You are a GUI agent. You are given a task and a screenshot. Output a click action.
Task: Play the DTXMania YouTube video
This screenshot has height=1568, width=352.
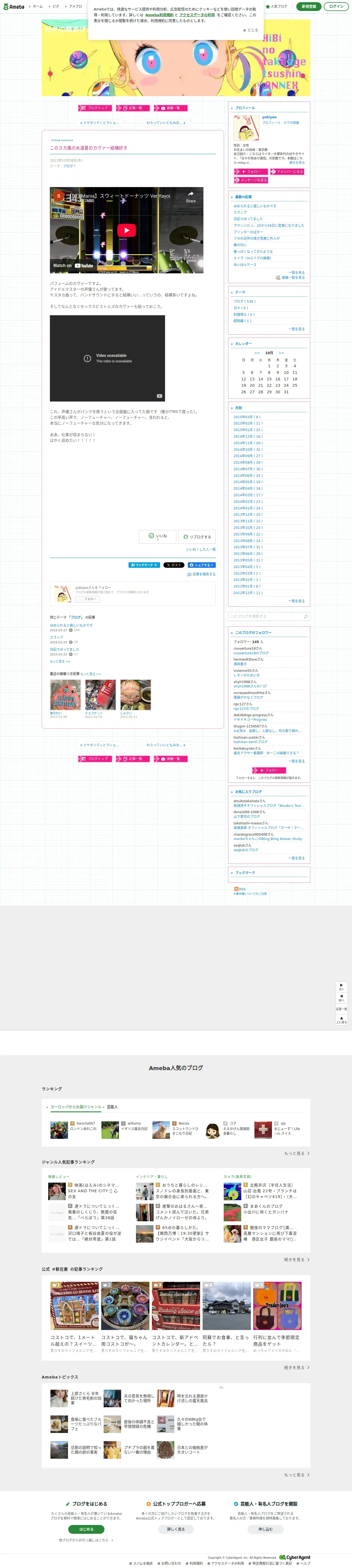[127, 230]
